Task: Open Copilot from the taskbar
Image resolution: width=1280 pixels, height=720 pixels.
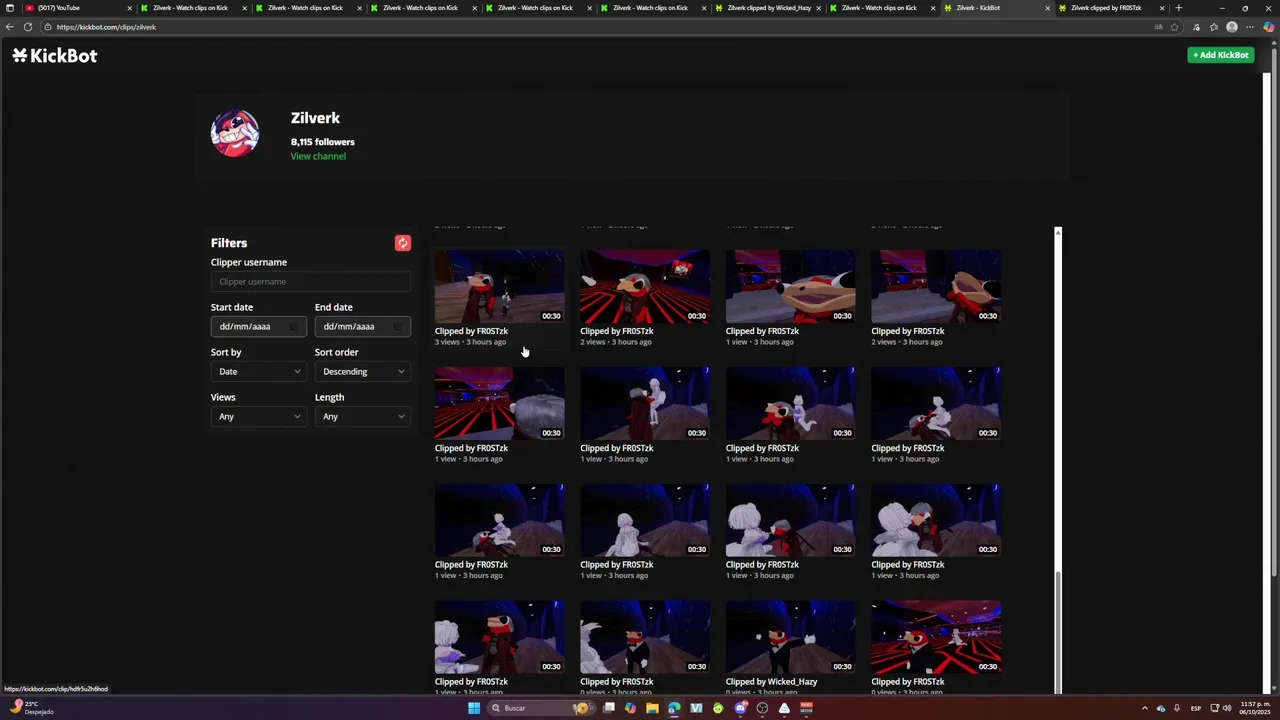Action: (630, 708)
